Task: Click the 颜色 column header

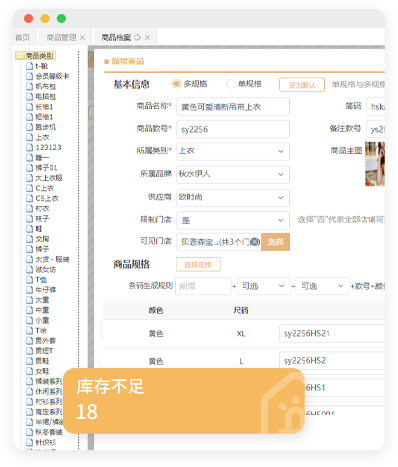Action: pos(156,310)
